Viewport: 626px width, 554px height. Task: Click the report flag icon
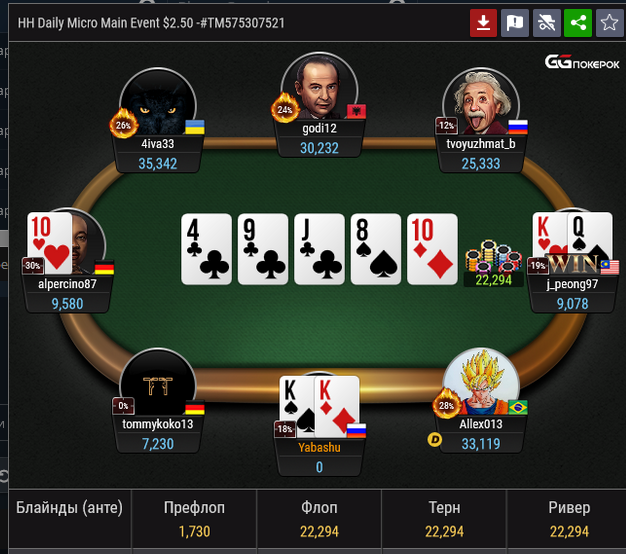[x=515, y=23]
